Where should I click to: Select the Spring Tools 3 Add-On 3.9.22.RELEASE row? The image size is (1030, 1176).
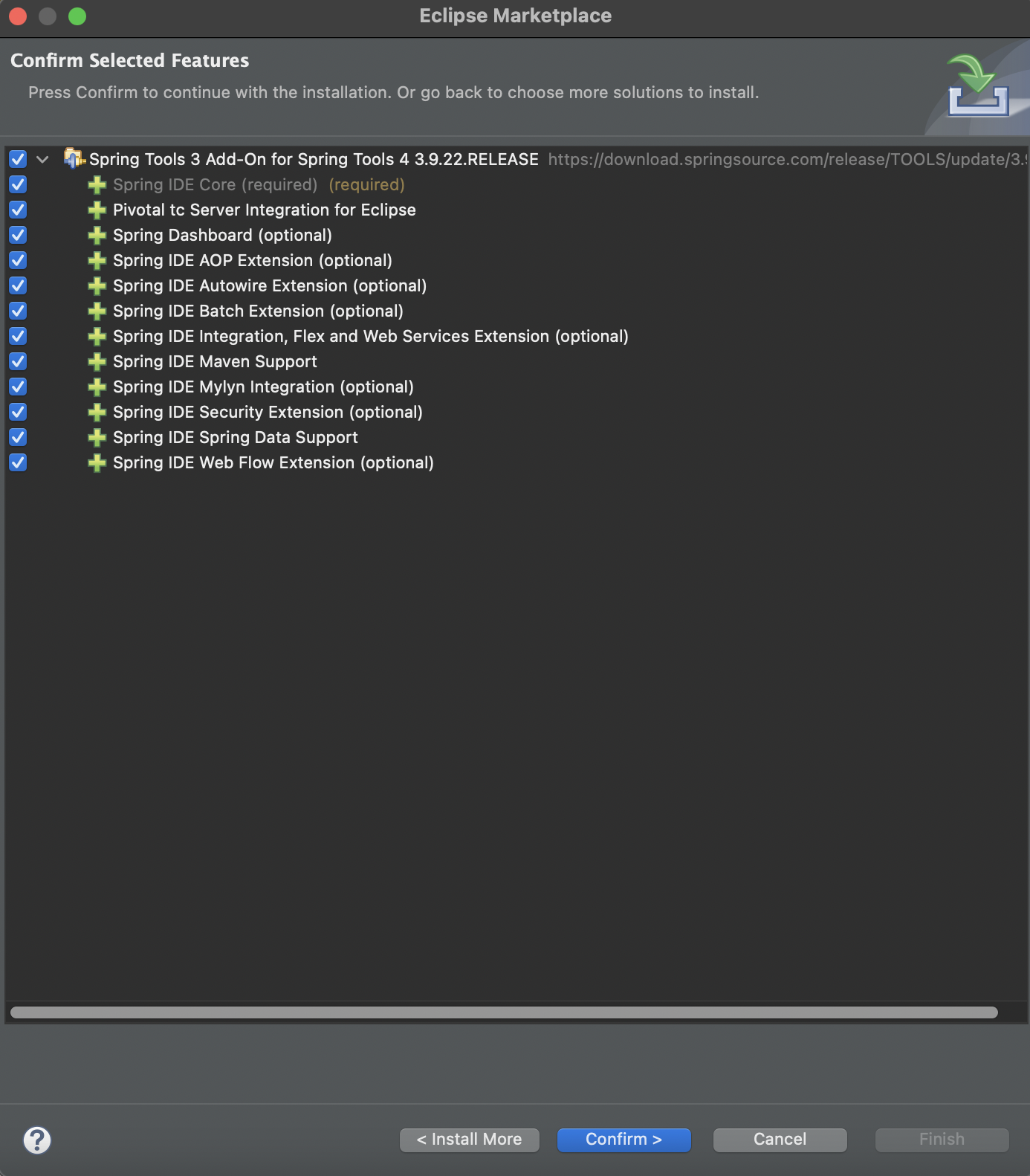tap(516, 159)
